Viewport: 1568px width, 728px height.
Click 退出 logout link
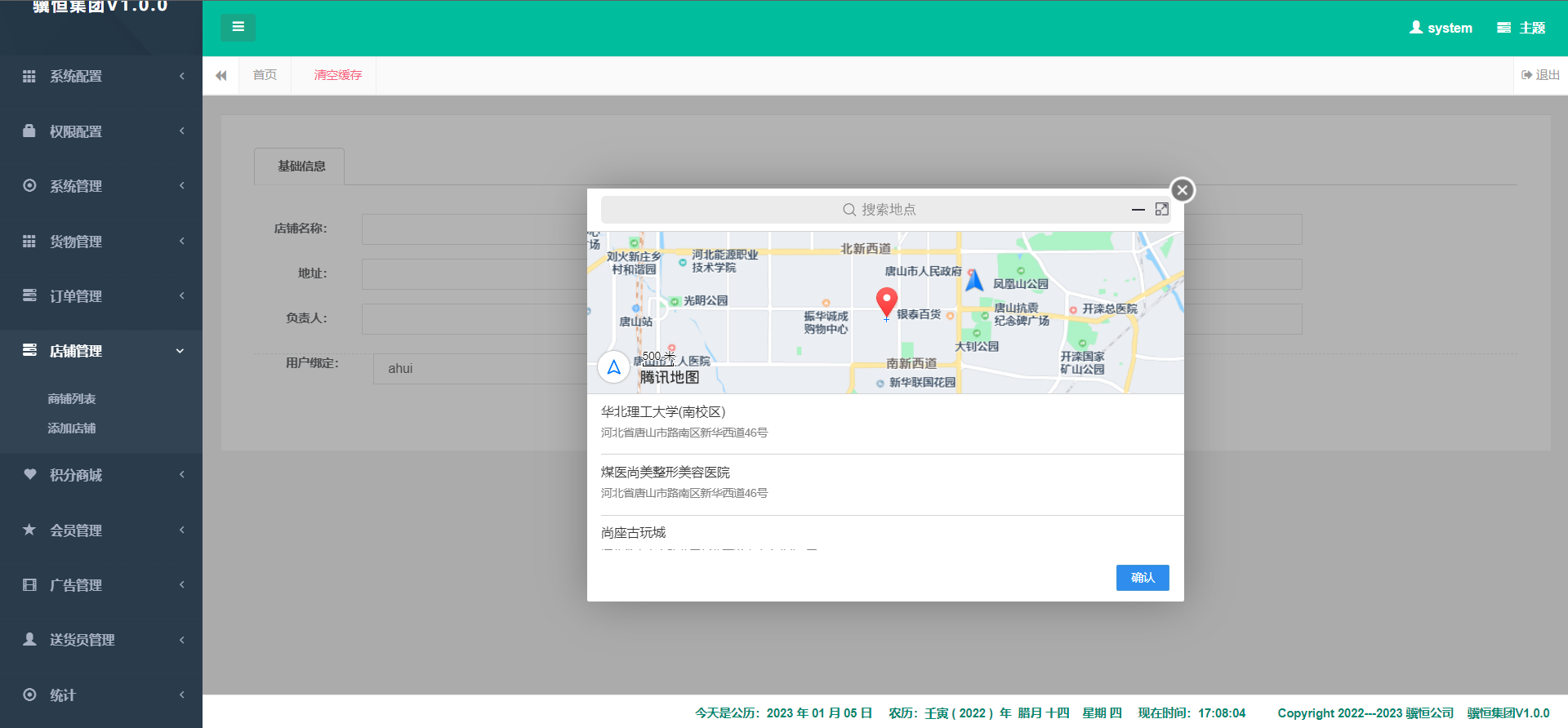click(1540, 75)
